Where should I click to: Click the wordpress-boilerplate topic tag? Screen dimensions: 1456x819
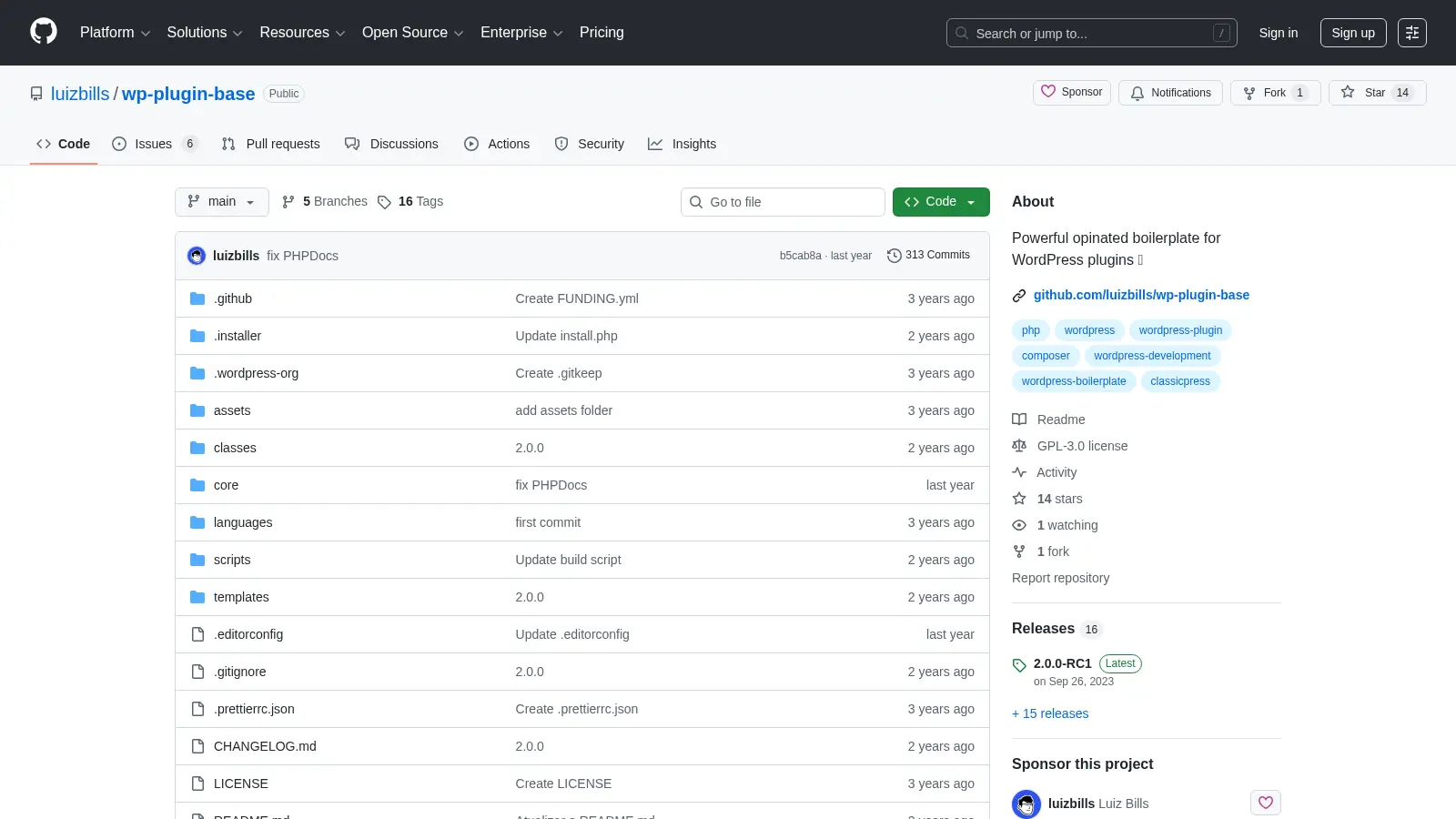pos(1074,381)
